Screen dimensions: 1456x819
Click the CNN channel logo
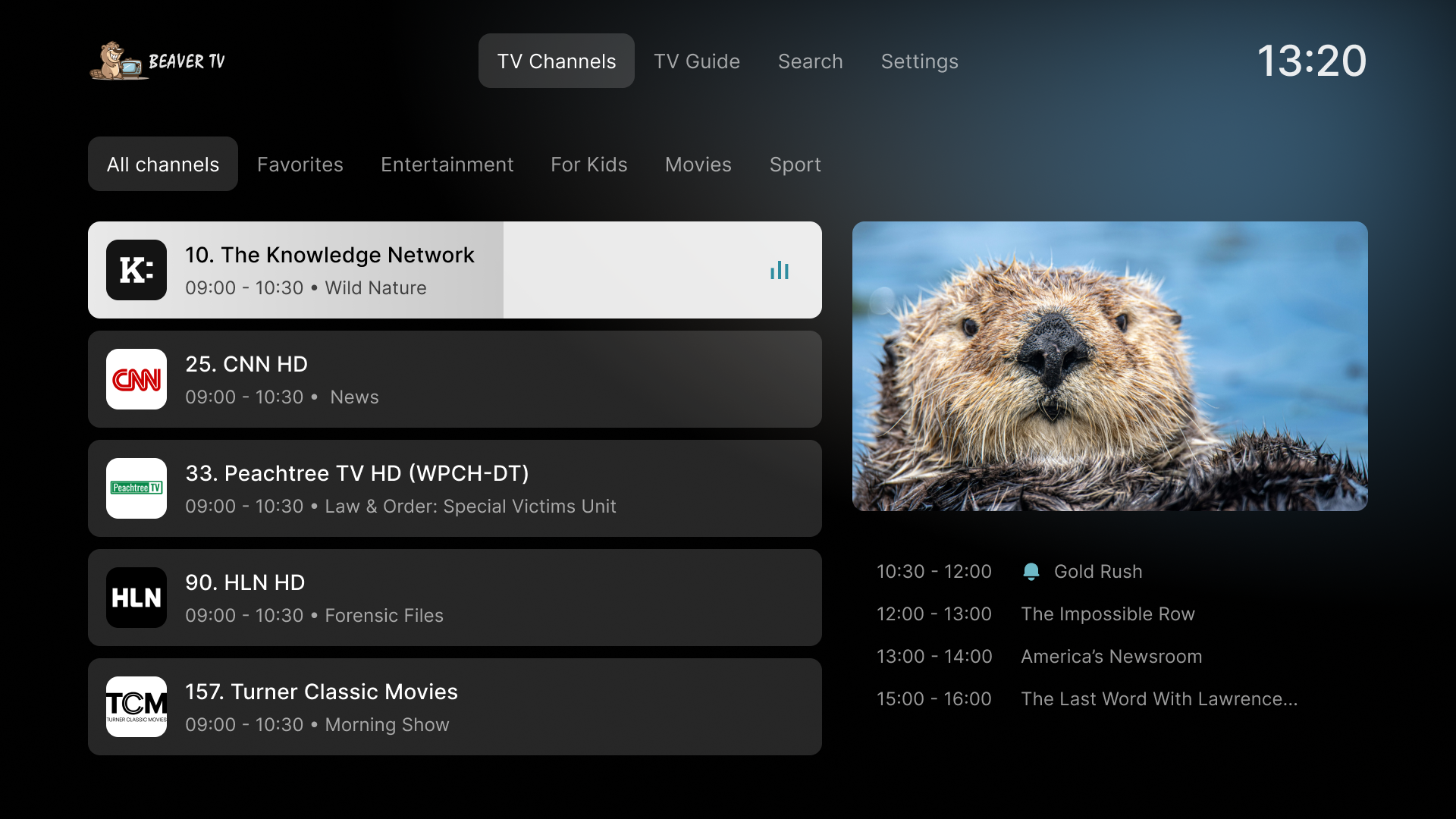click(x=136, y=379)
